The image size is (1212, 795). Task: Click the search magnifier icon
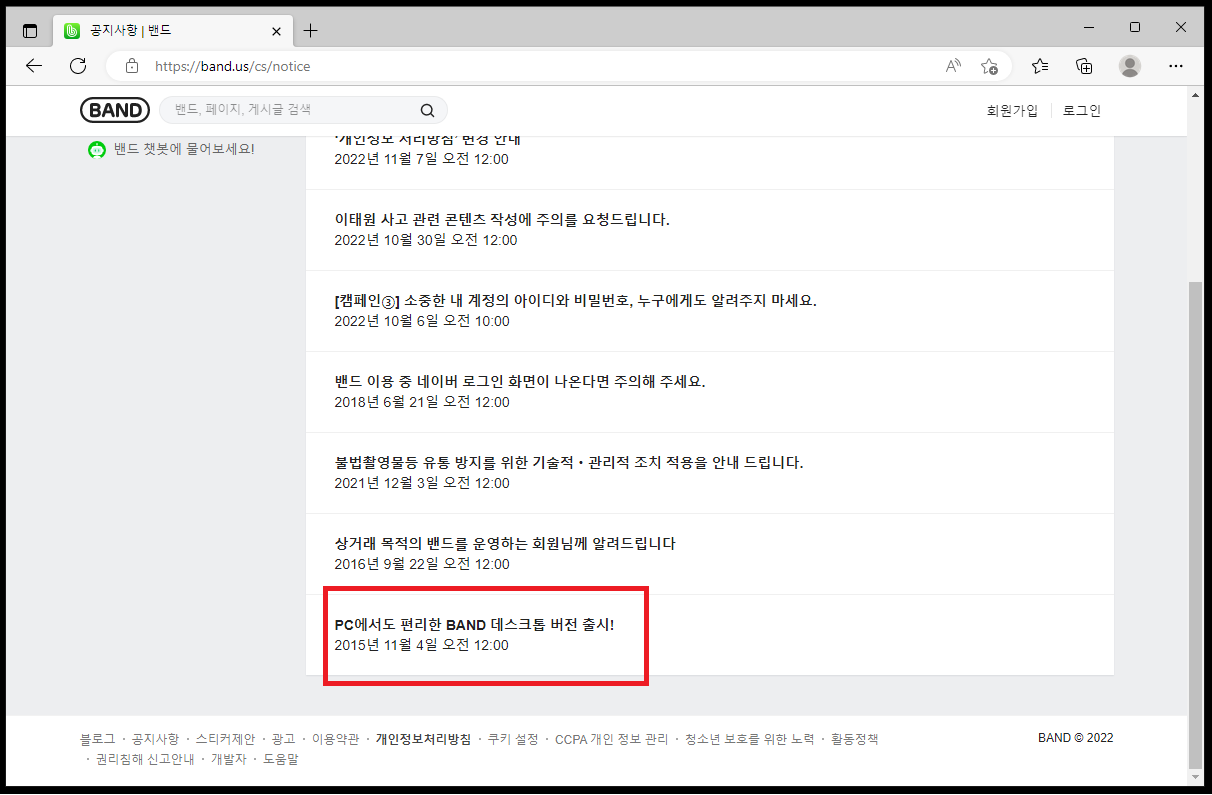tap(427, 110)
